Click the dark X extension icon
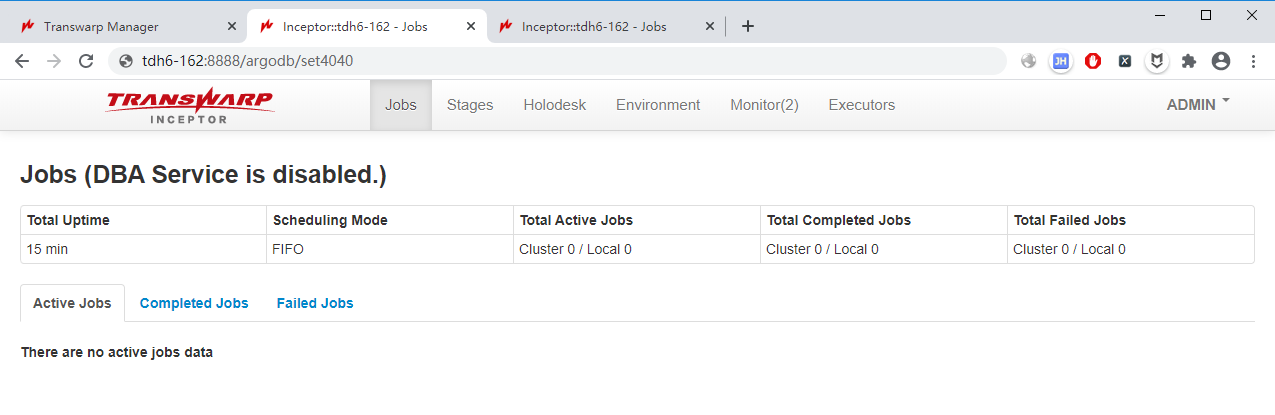The width and height of the screenshot is (1275, 415). click(x=1125, y=61)
